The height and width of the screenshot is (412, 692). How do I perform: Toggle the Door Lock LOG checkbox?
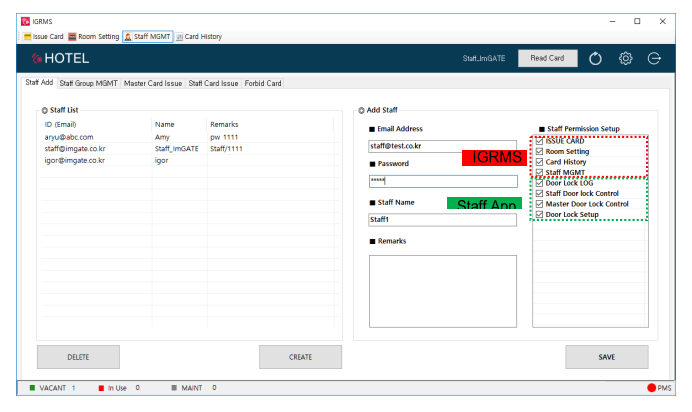[x=539, y=183]
